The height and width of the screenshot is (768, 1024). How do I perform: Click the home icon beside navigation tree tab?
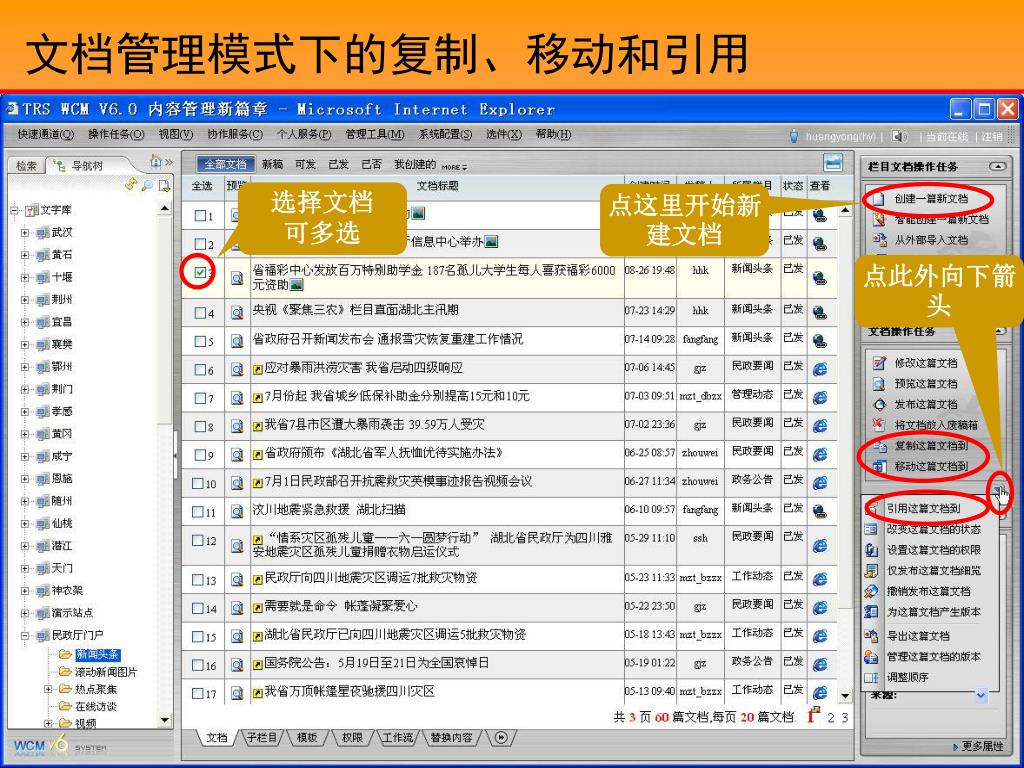156,161
